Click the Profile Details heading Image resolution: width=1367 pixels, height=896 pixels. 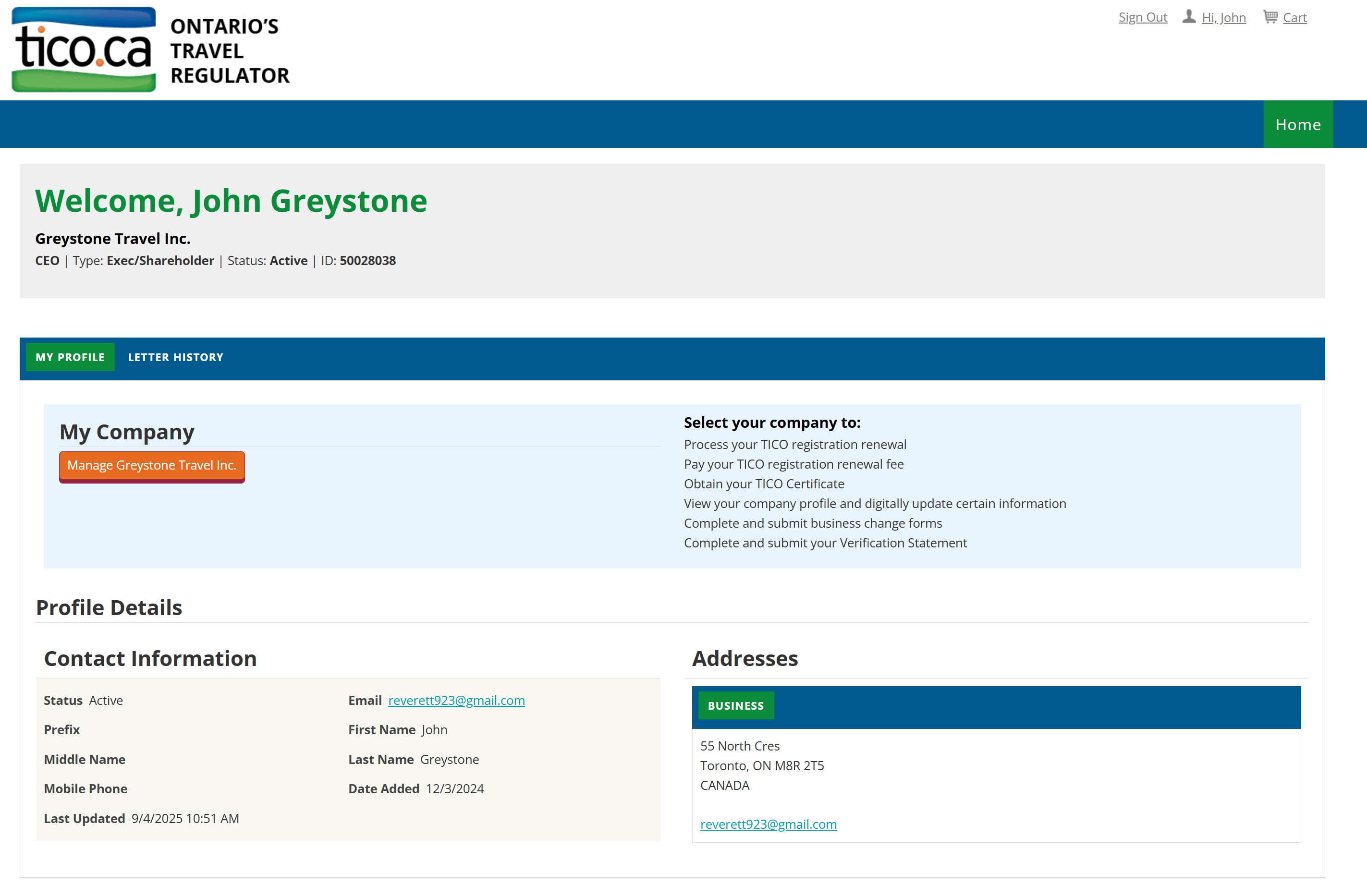point(109,607)
